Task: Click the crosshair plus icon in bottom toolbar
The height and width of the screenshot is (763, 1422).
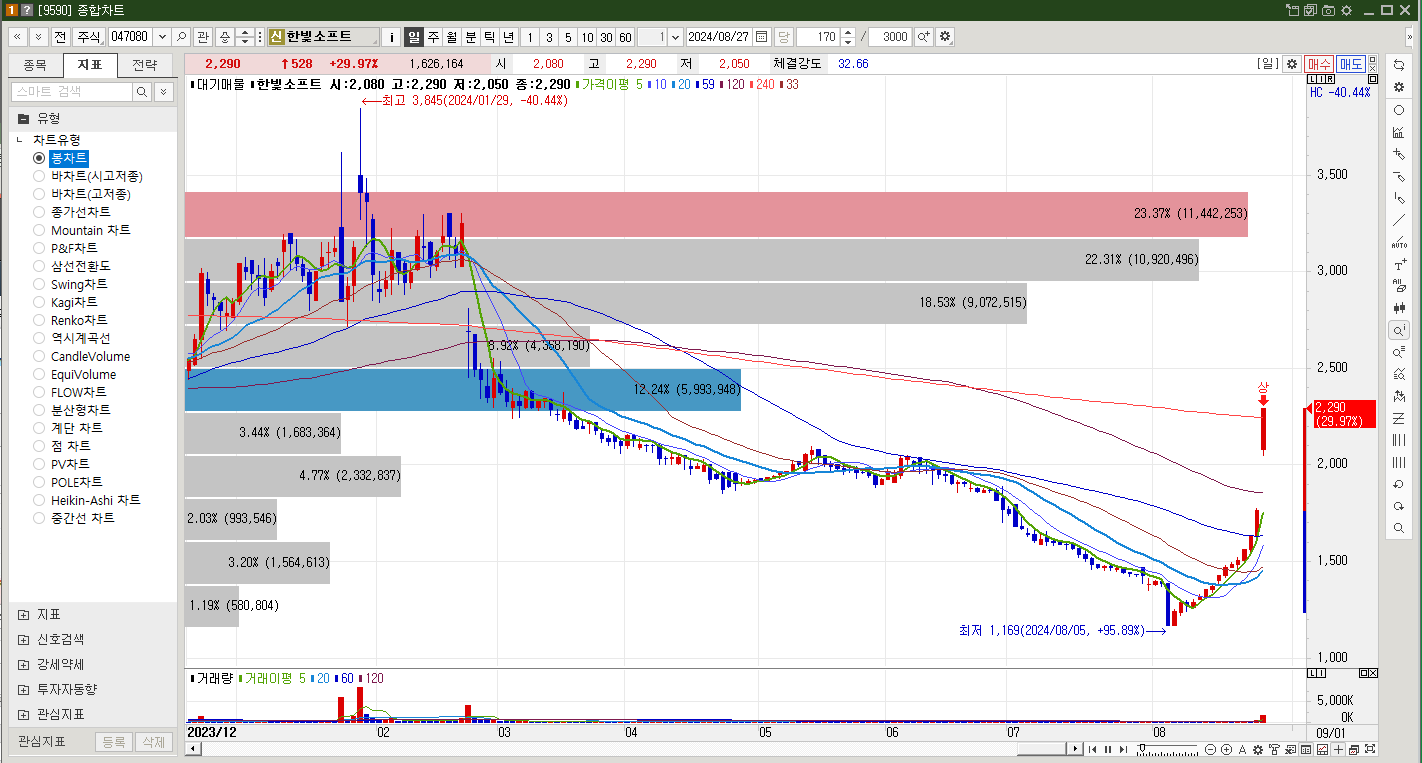Action: click(x=1338, y=749)
